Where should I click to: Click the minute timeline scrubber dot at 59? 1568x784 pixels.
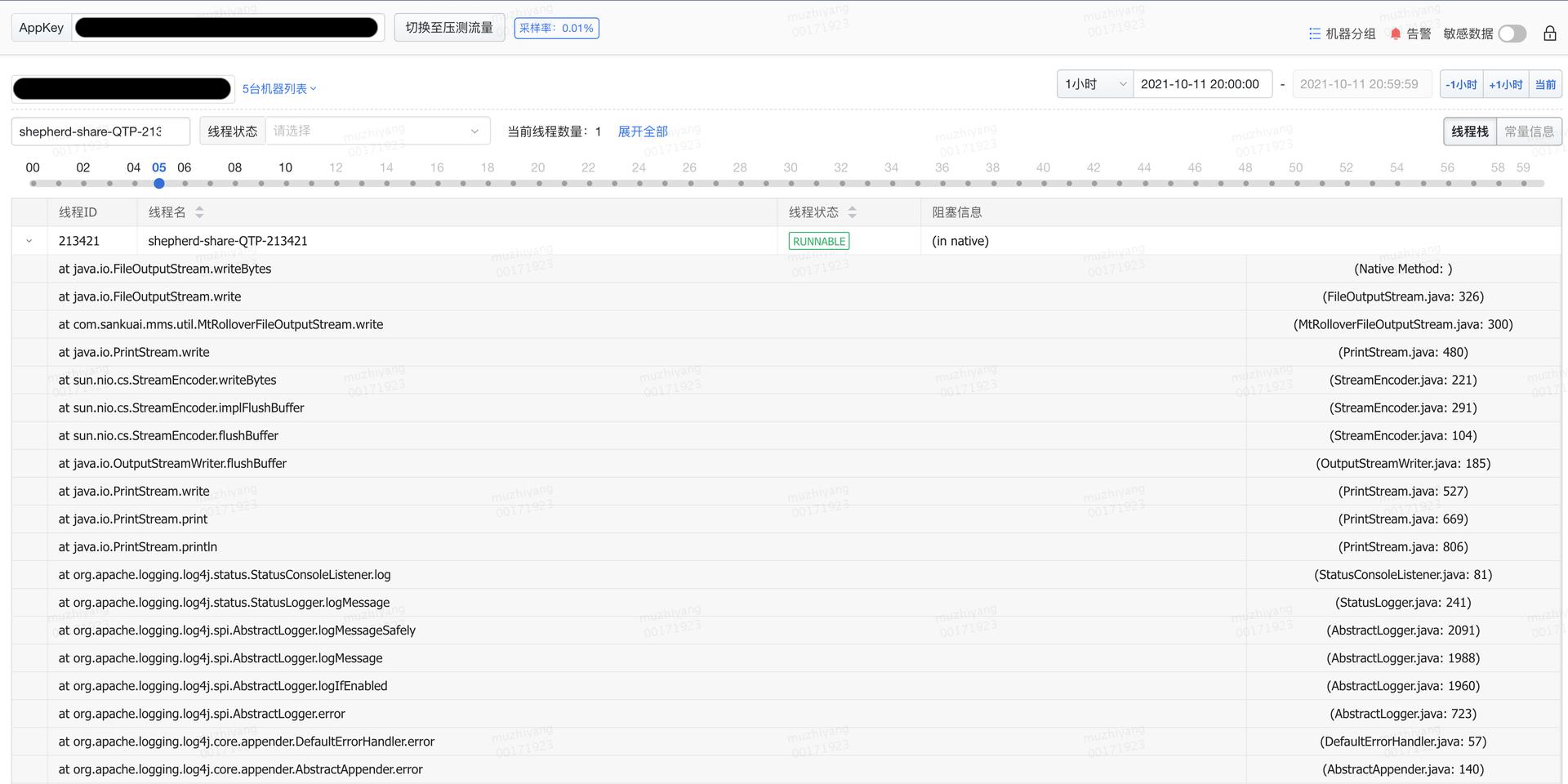click(1523, 183)
